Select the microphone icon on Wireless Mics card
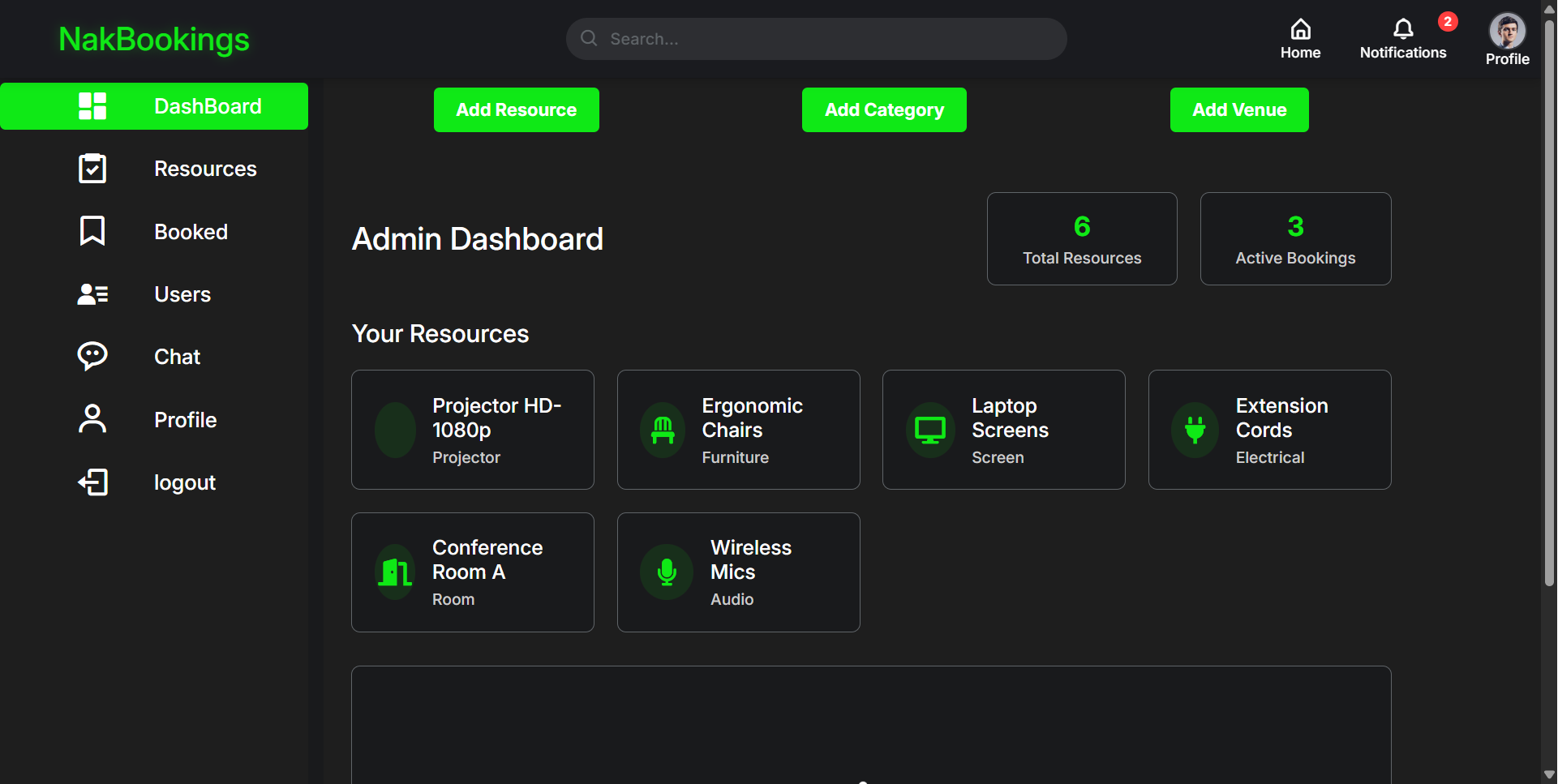The height and width of the screenshot is (784, 1558). (667, 572)
